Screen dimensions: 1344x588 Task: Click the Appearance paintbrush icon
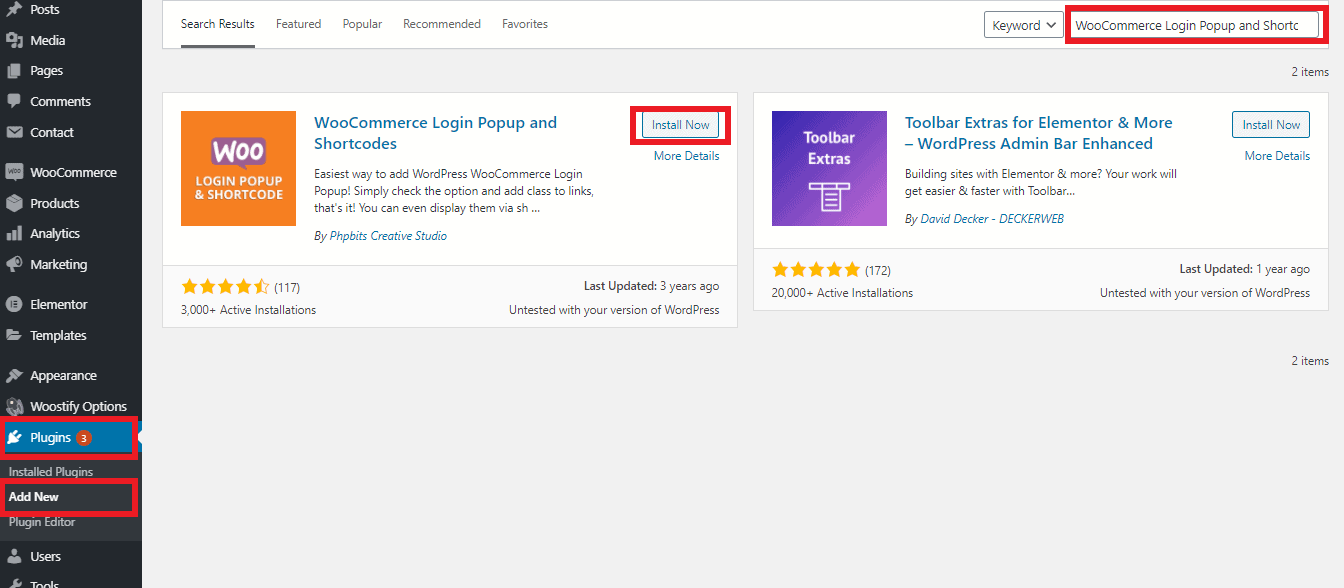pyautogui.click(x=15, y=376)
